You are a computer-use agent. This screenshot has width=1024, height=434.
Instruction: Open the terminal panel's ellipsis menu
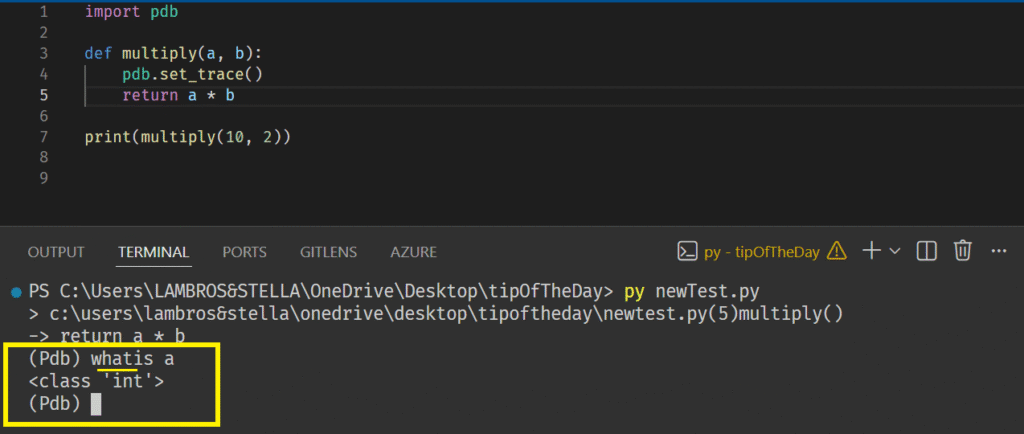pos(998,251)
